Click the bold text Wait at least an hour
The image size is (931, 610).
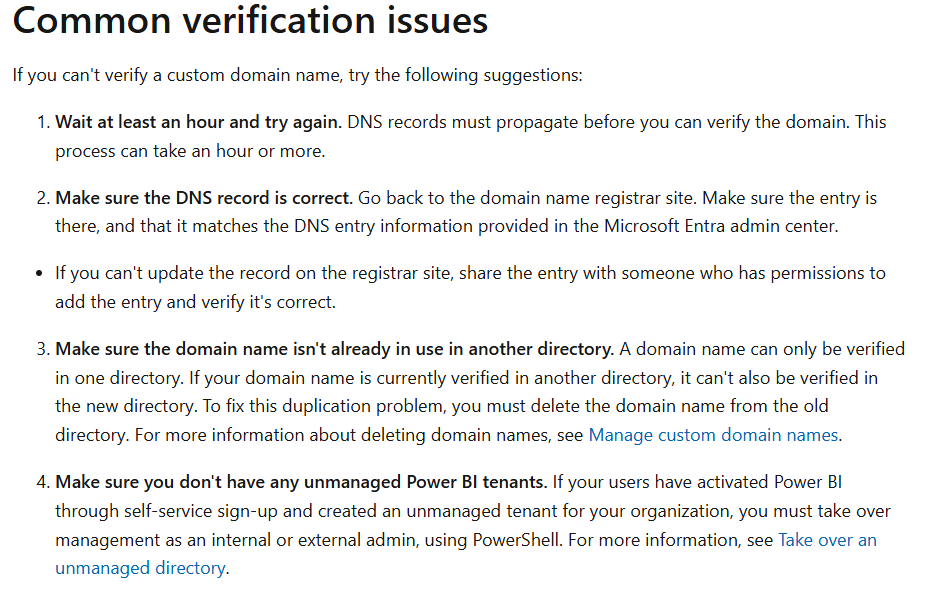click(198, 122)
